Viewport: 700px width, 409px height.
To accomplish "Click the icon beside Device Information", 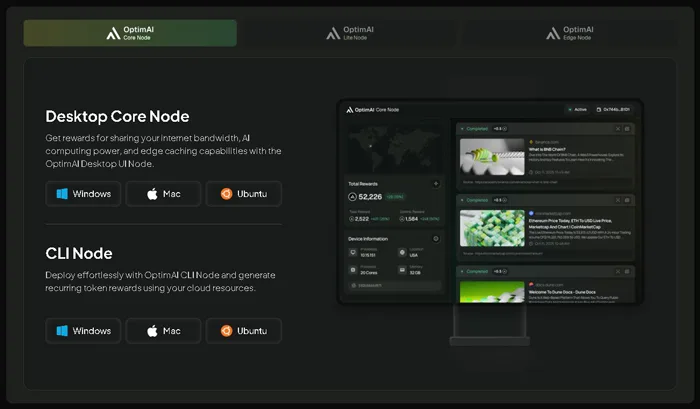I will pos(436,239).
